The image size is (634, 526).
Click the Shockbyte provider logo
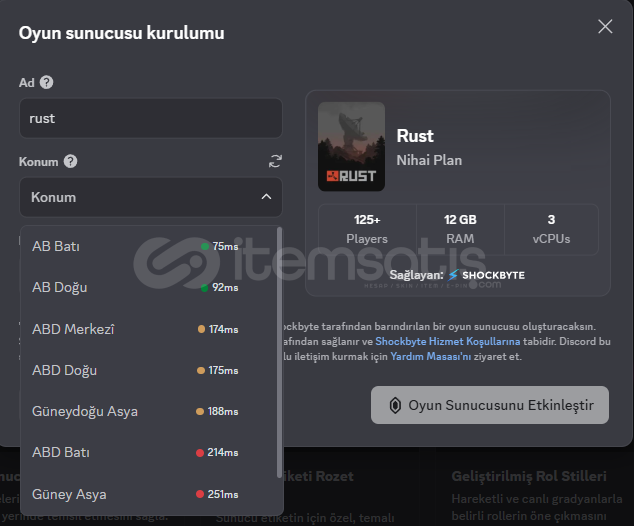pos(486,275)
